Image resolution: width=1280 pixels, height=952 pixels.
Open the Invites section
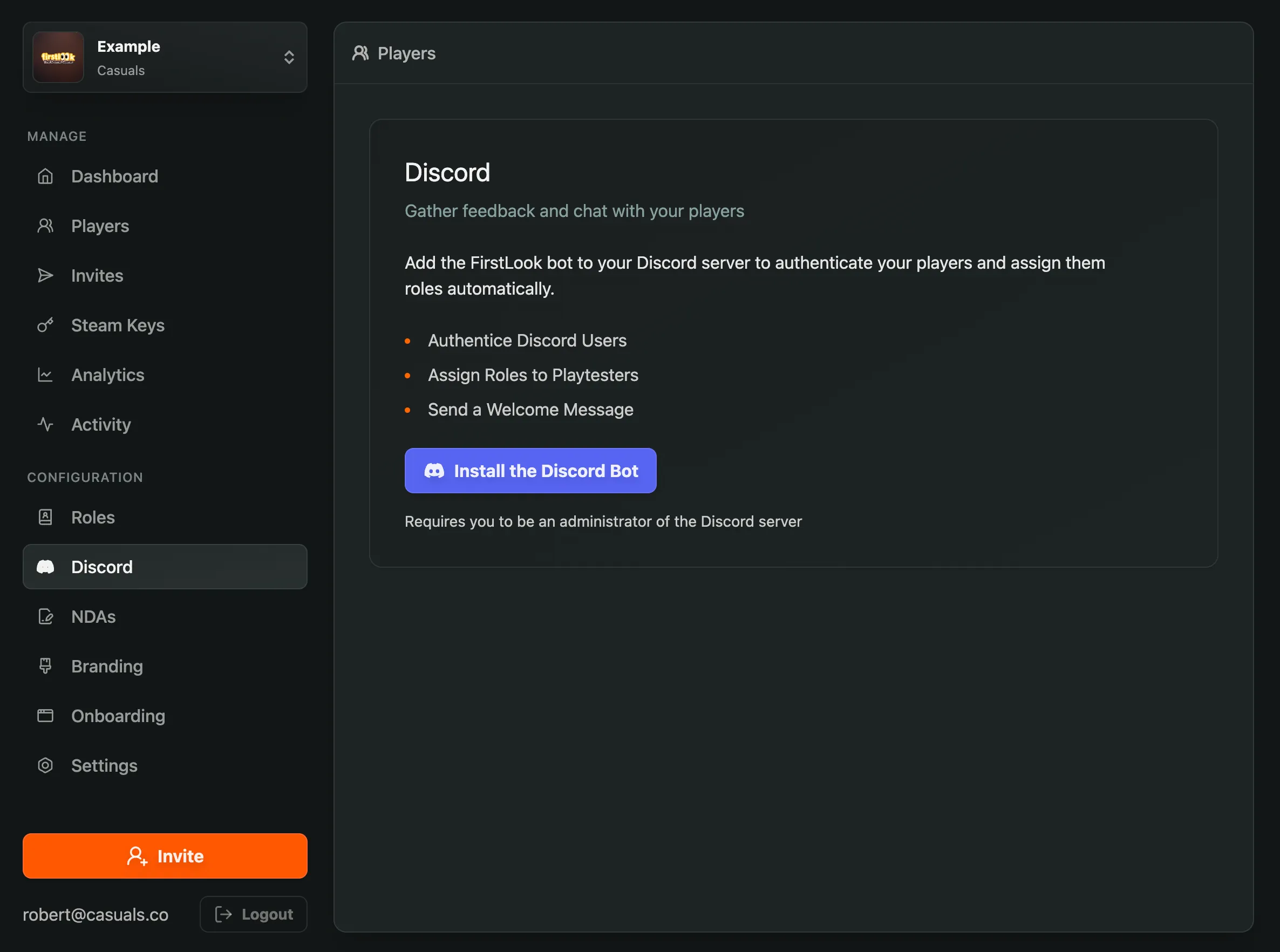165,275
